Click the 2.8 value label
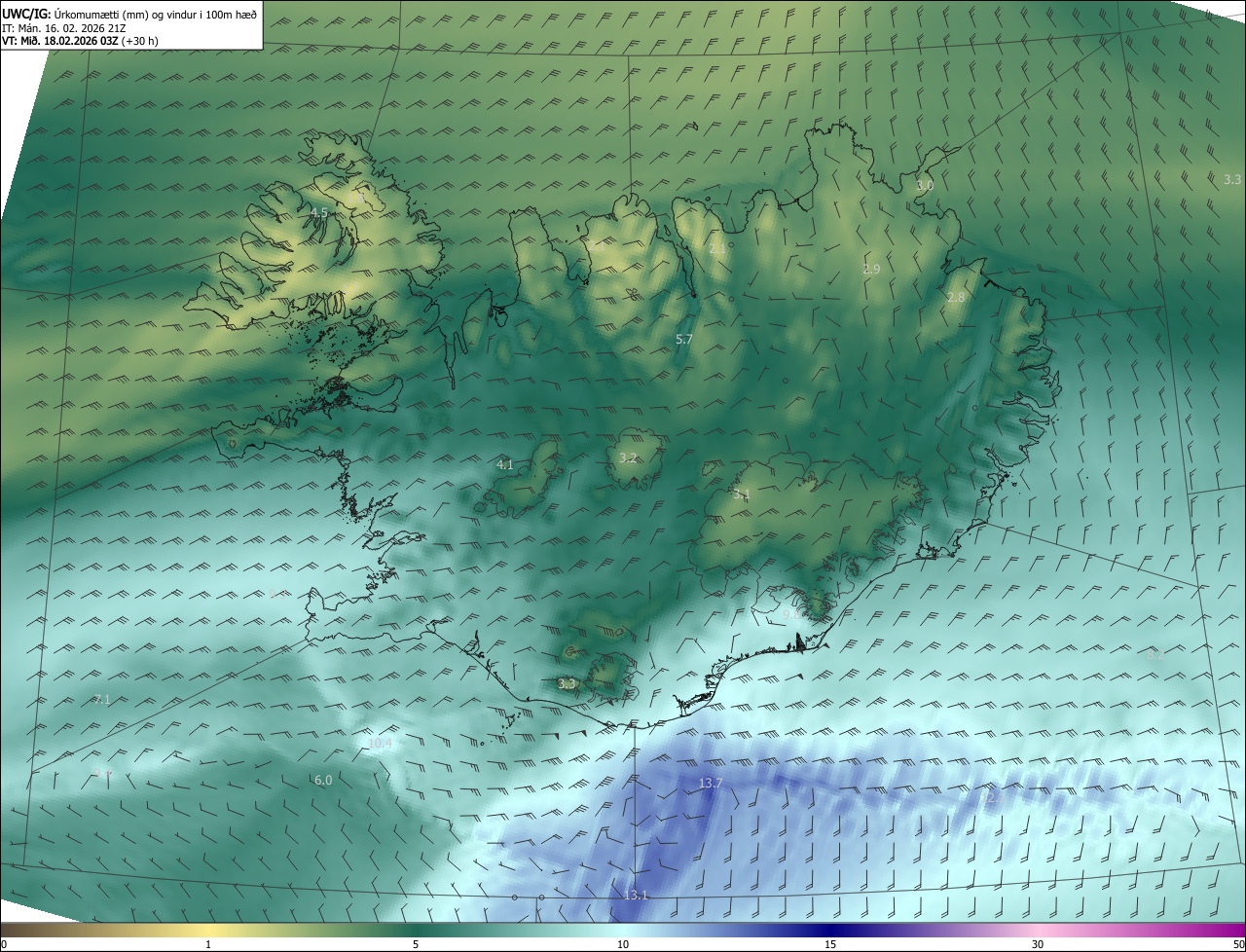 pyautogui.click(x=956, y=297)
